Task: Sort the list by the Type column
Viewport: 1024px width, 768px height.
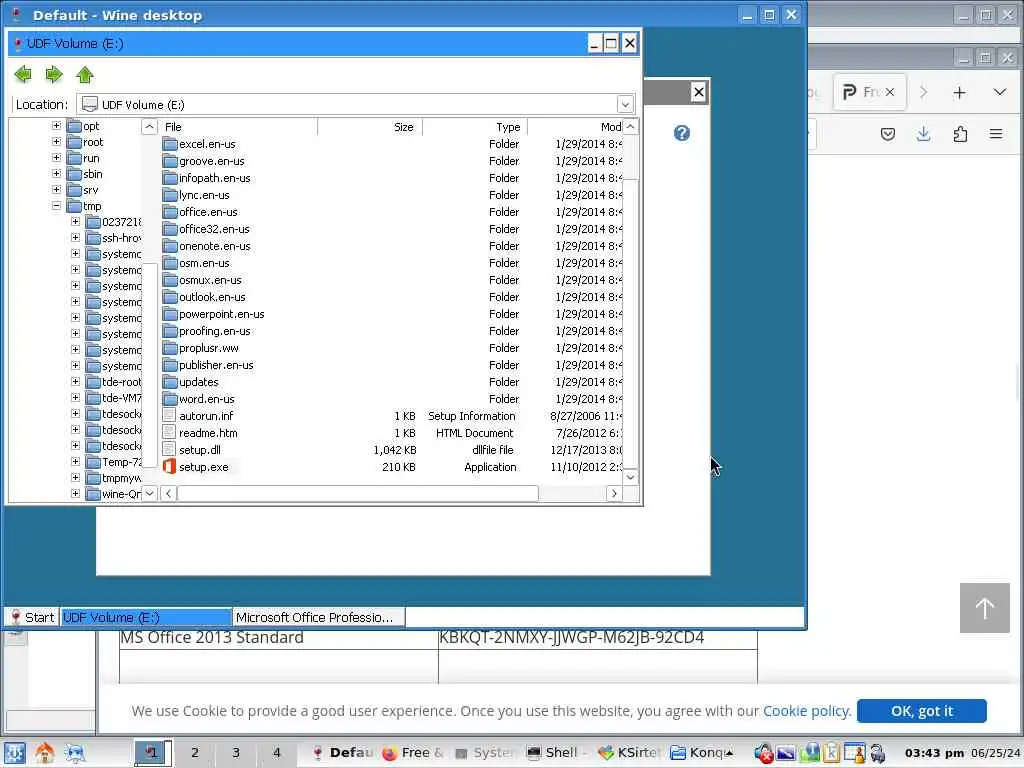Action: [x=475, y=127]
